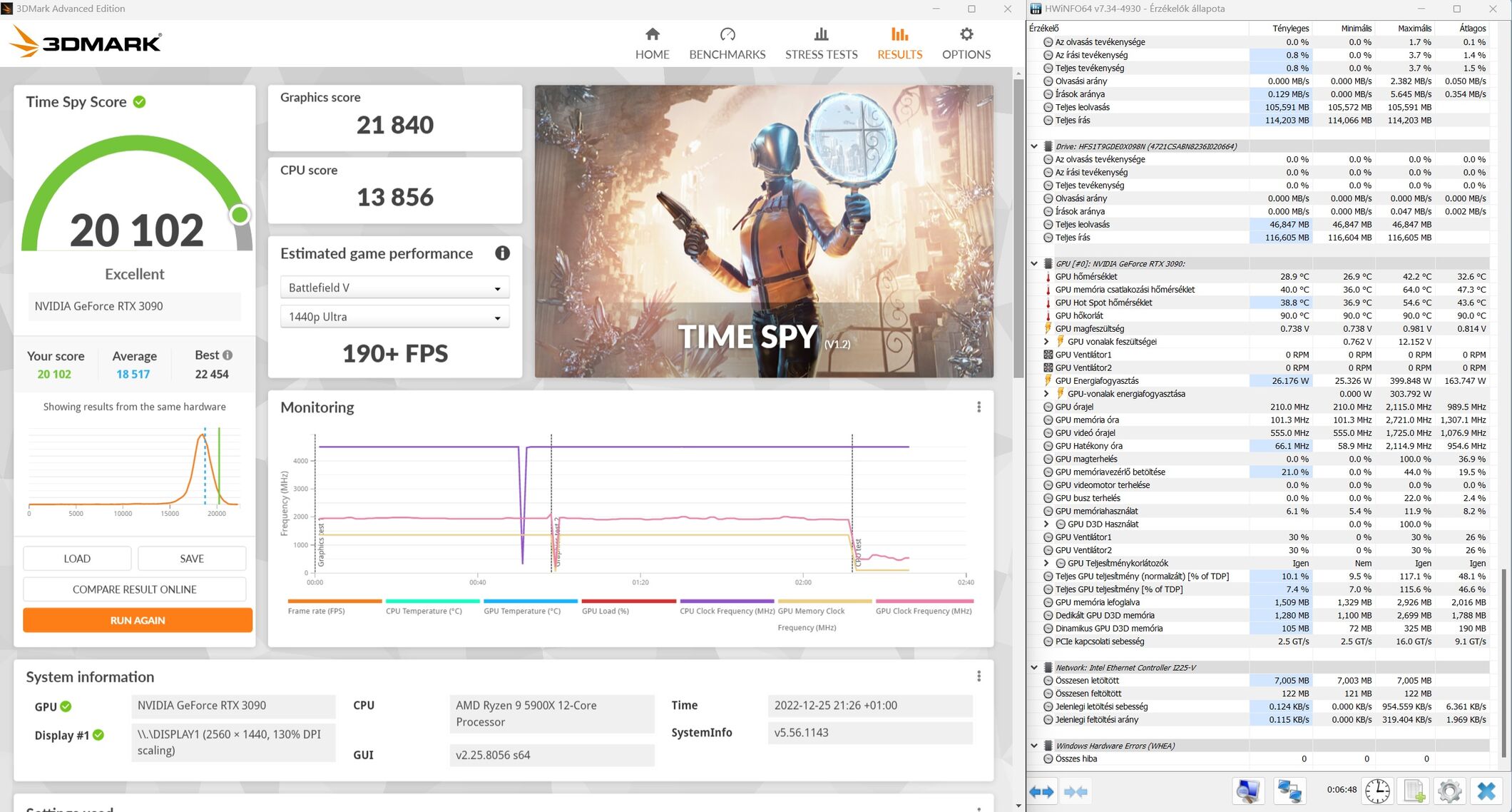Click the GPU Energiafogyasztás power icon
Viewport: 1512px width, 812px height.
tap(1048, 381)
